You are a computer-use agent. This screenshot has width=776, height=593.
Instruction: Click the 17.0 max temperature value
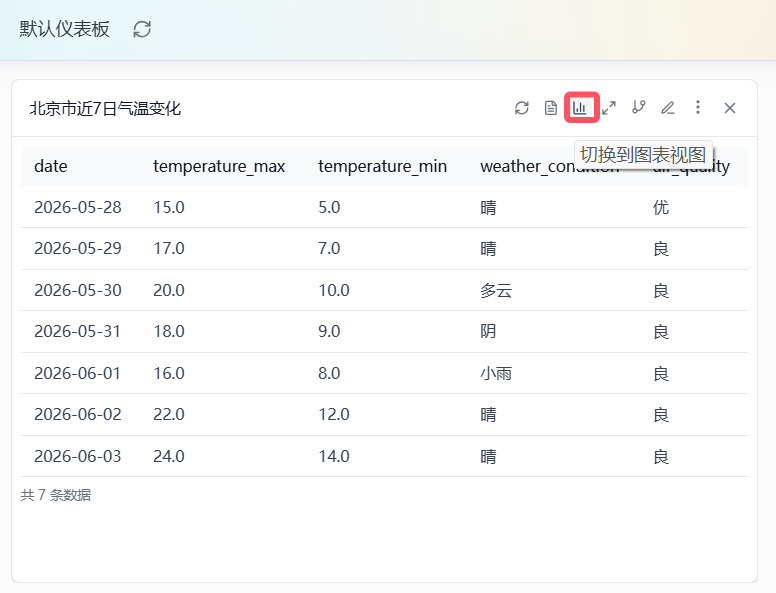tap(169, 248)
